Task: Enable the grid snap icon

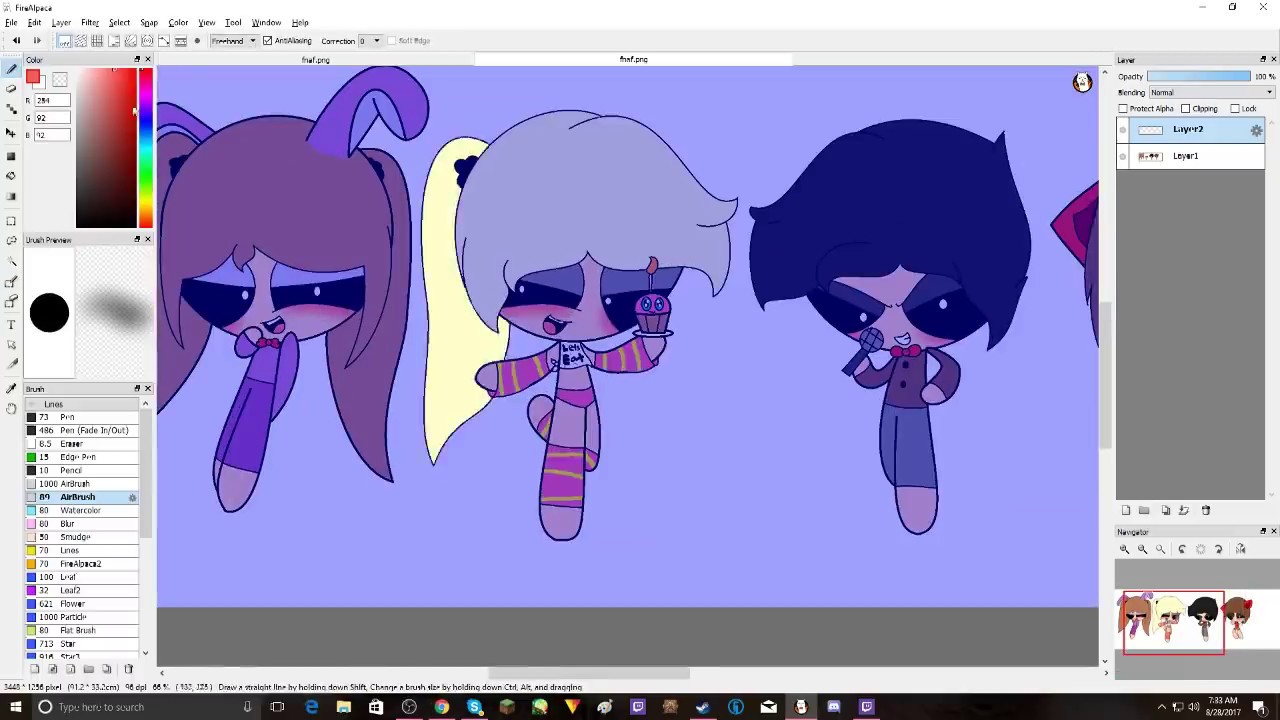Action: pos(97,41)
